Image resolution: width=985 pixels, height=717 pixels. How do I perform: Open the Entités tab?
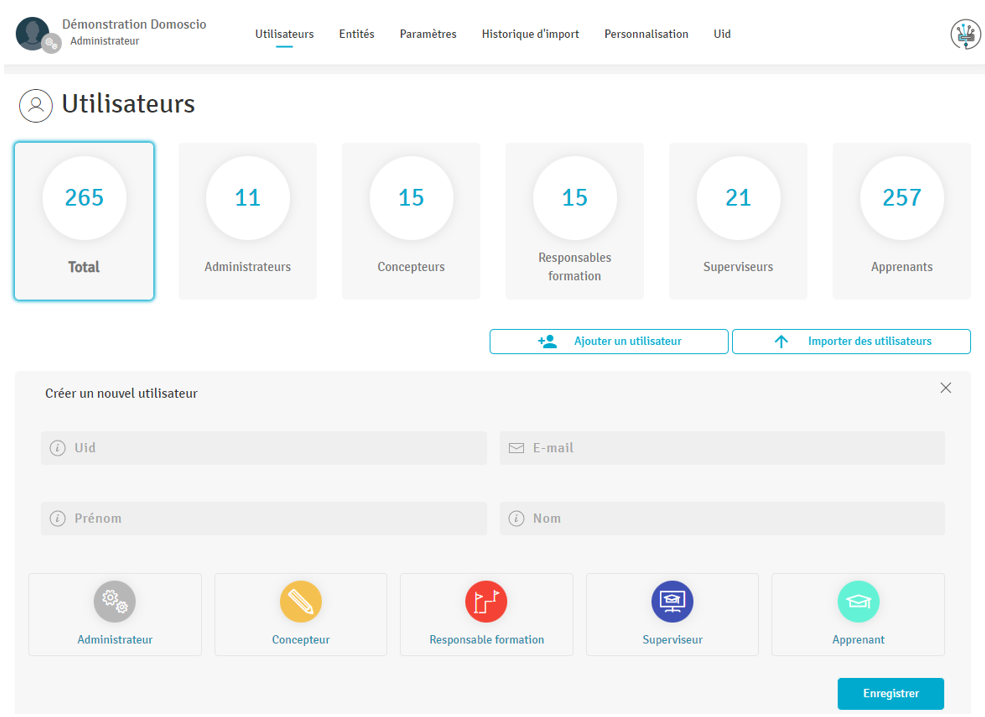point(356,34)
